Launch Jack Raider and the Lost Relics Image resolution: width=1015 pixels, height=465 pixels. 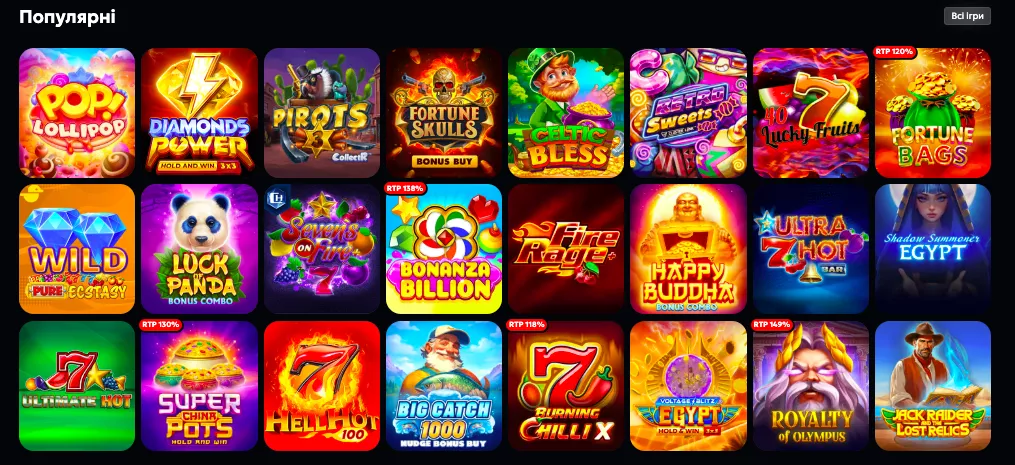pyautogui.click(x=933, y=386)
